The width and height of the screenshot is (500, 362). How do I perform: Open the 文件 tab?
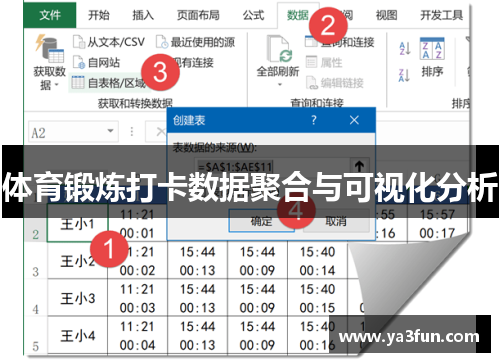50,15
